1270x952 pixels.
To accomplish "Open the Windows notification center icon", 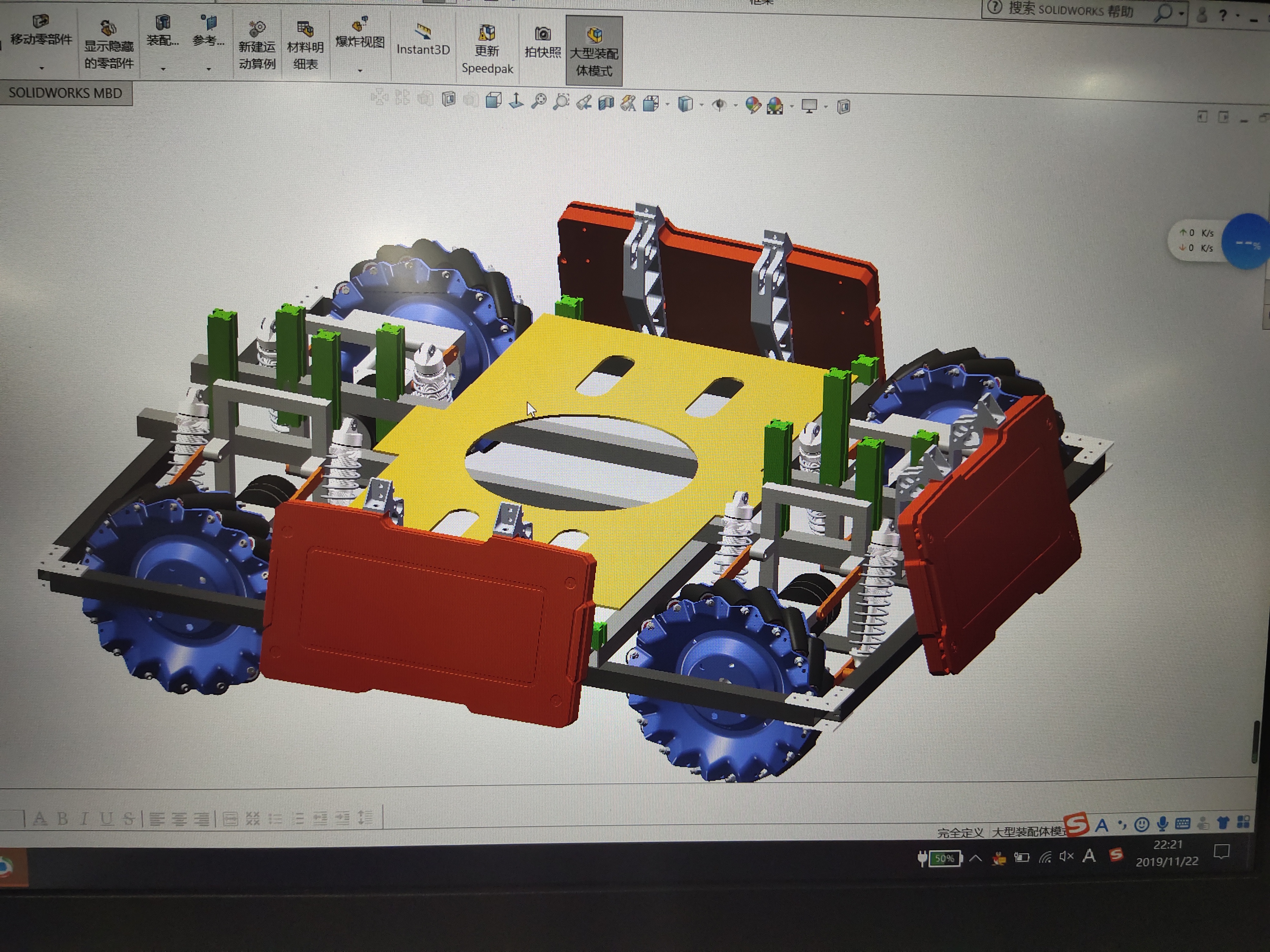I will pyautogui.click(x=1222, y=852).
